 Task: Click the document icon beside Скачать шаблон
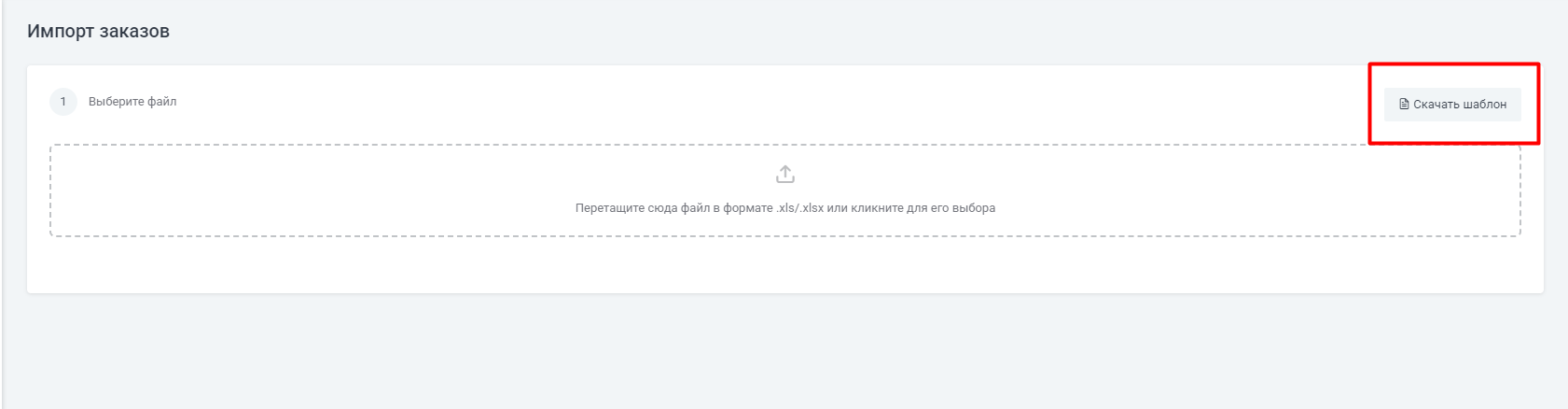[x=1404, y=105]
